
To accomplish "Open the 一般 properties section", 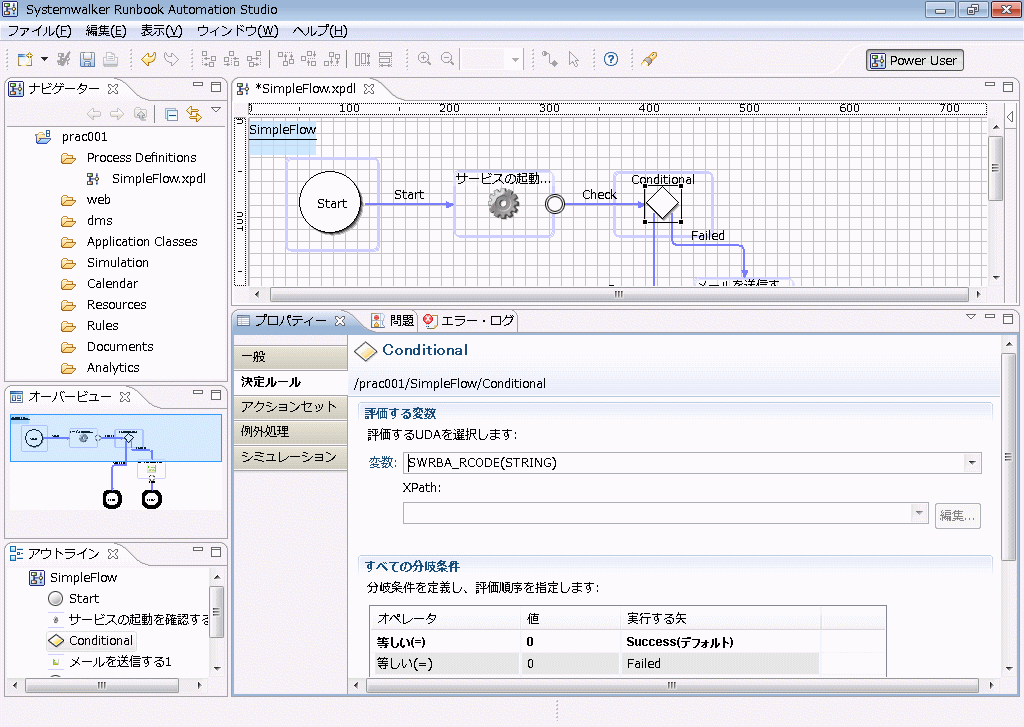I will [x=290, y=357].
